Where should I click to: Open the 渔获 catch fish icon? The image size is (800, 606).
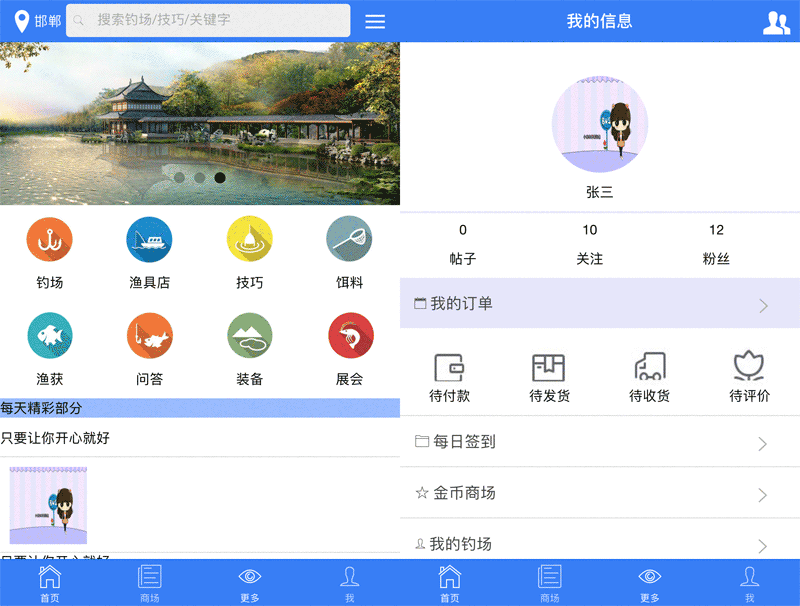coord(49,336)
